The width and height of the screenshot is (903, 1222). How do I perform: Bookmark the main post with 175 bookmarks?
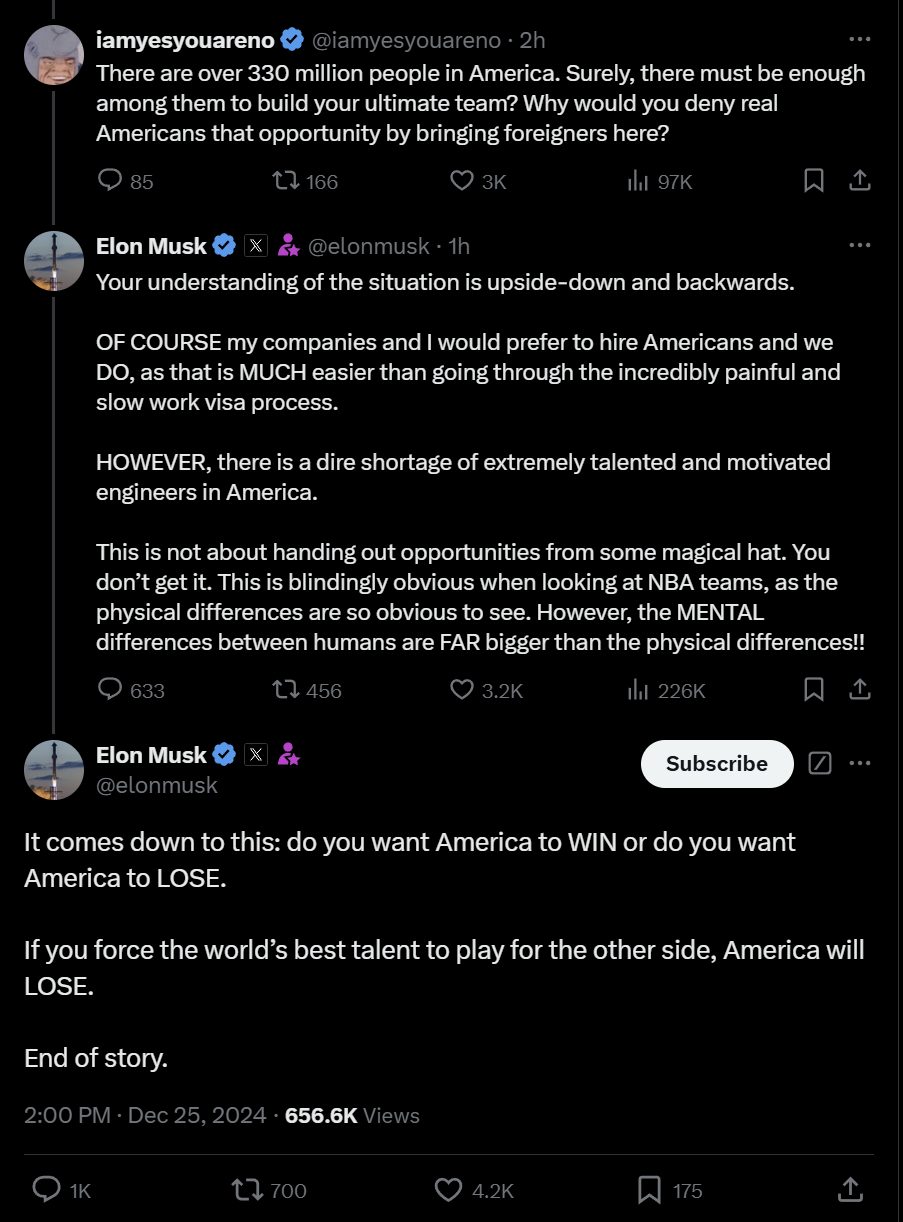[649, 1189]
